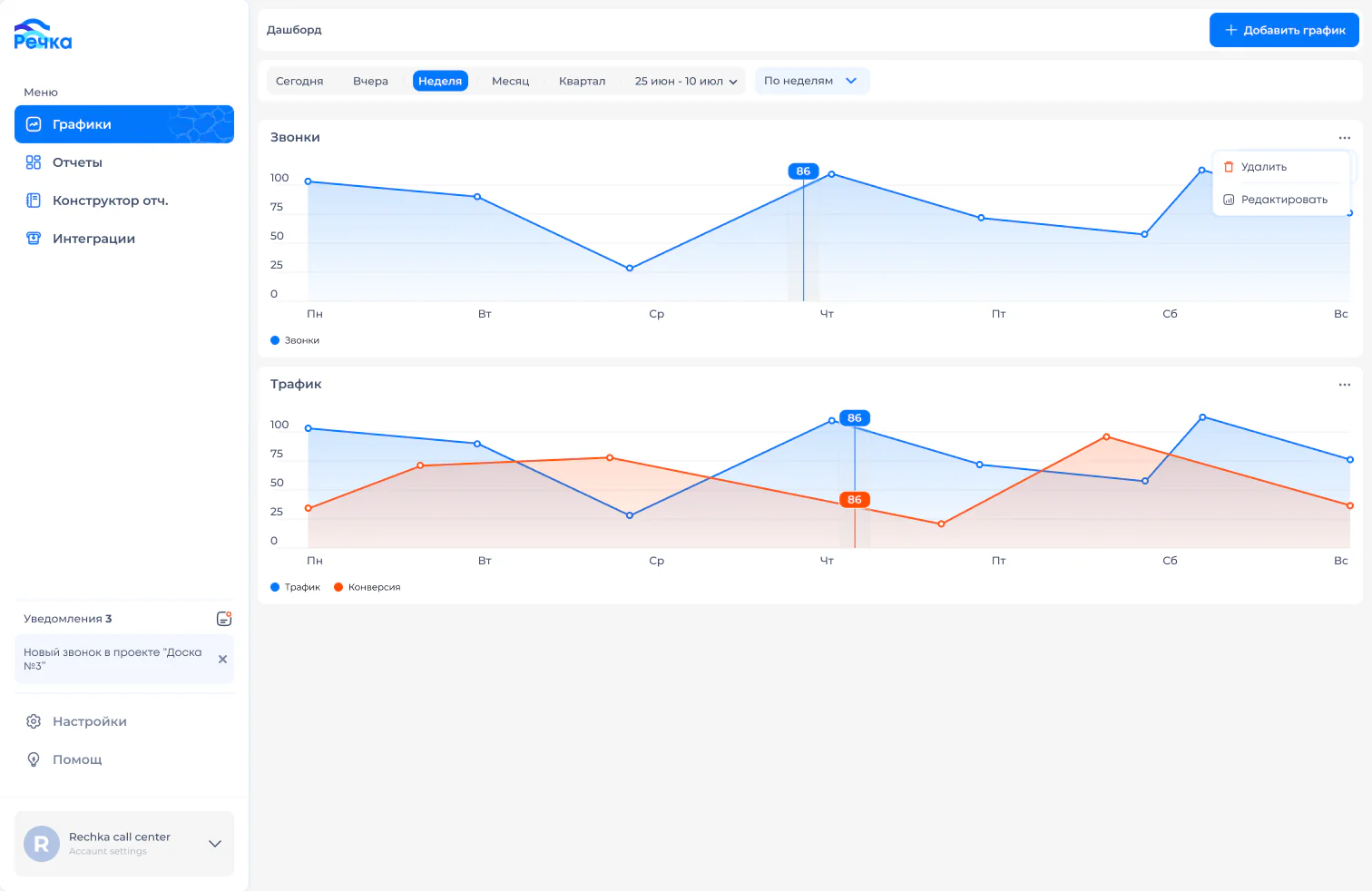Toggle Конверсия legend series
1372x891 pixels.
pos(367,587)
